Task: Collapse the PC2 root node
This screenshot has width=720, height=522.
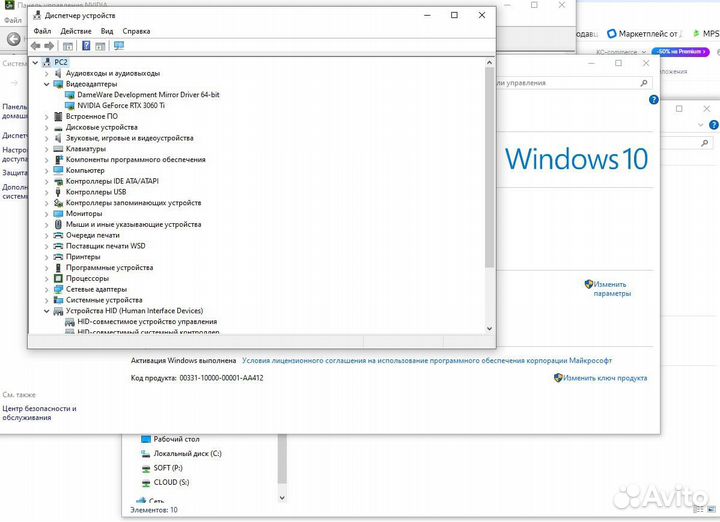Action: (36, 62)
